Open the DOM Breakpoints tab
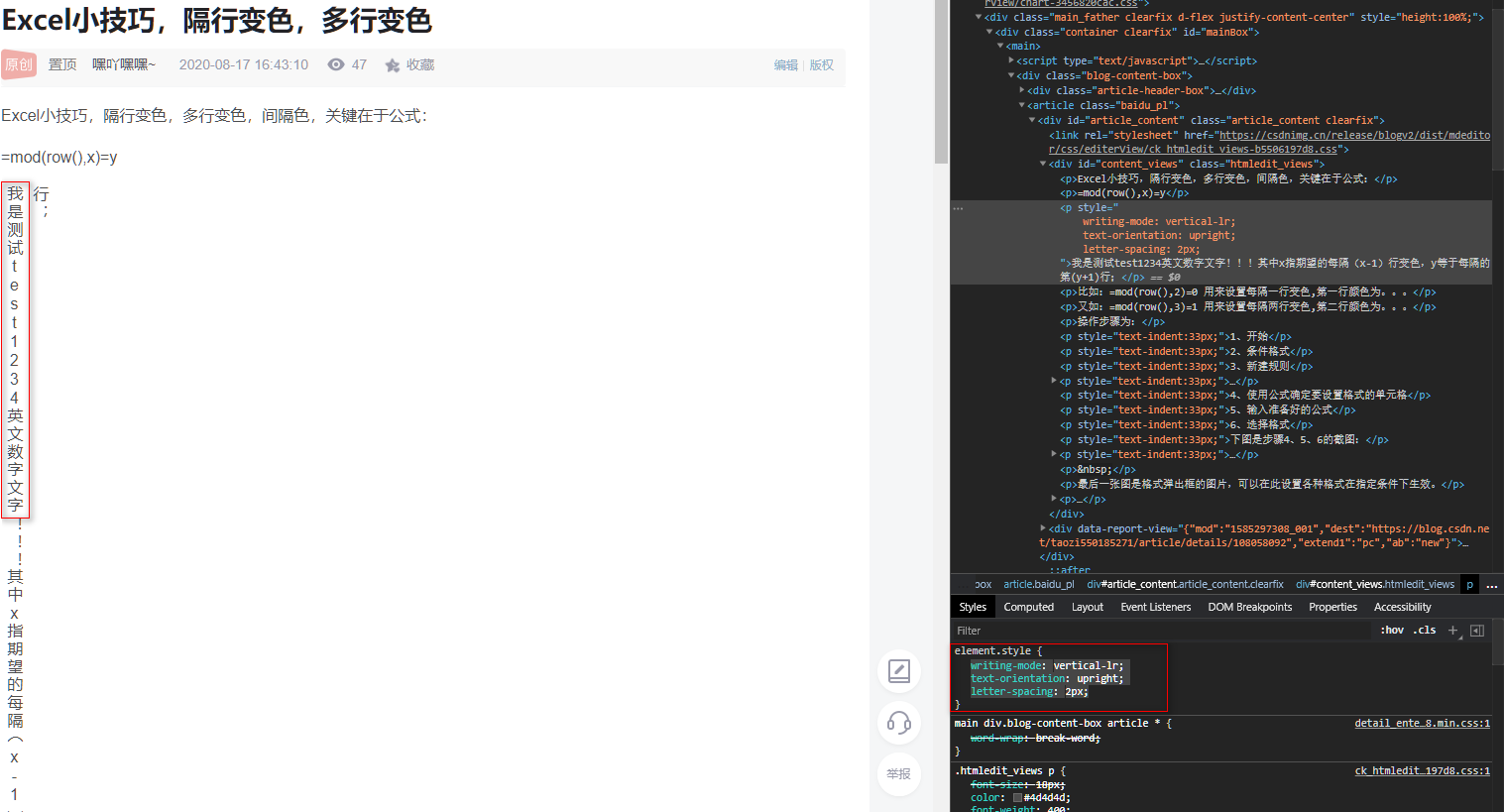The width and height of the screenshot is (1504, 812). click(x=1250, y=607)
